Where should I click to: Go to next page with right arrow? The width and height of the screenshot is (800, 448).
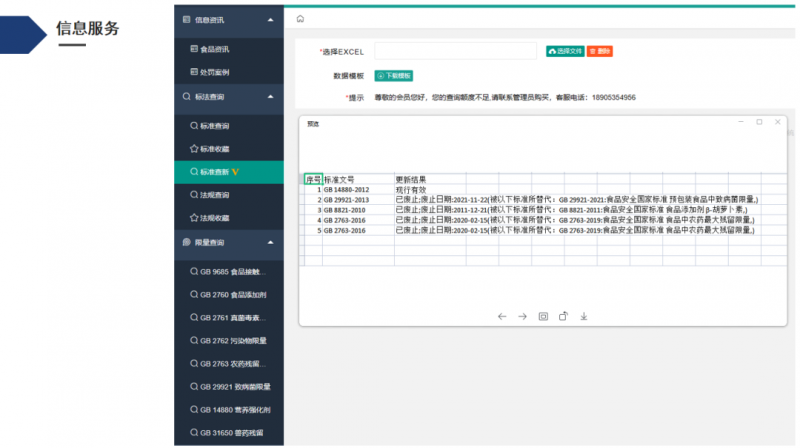tap(522, 316)
